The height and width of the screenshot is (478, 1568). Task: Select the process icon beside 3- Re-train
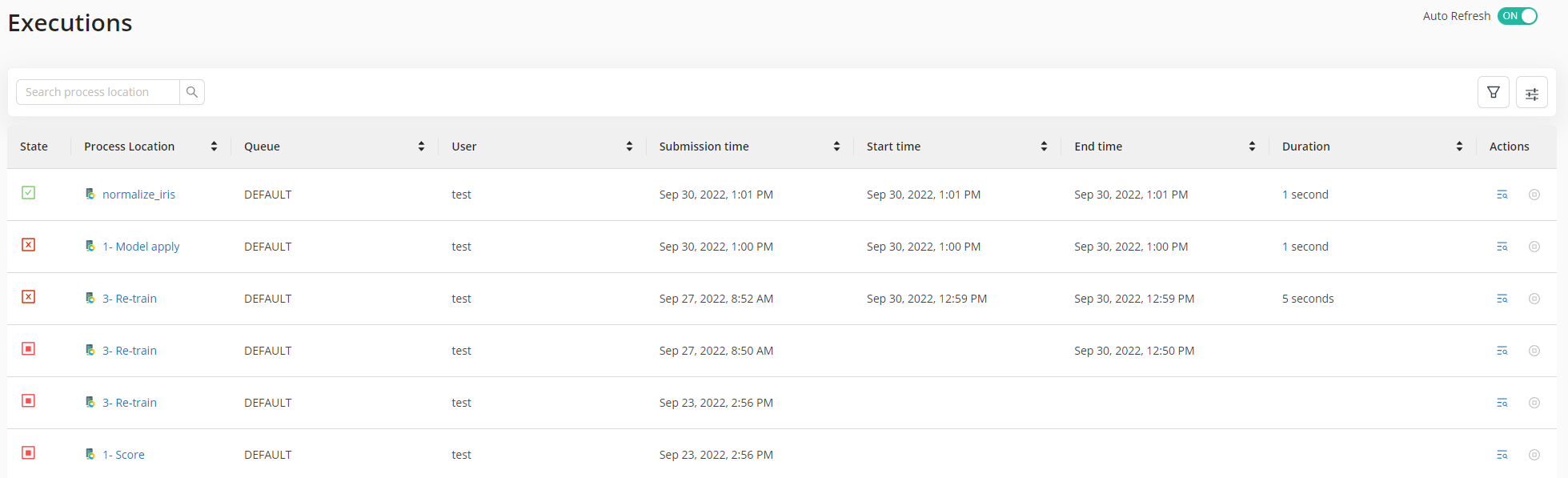90,297
